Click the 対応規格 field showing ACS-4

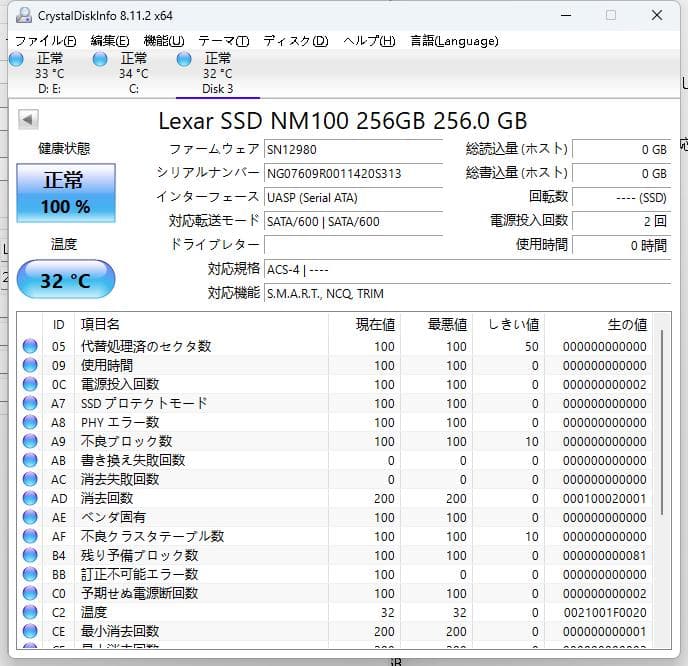(468, 269)
